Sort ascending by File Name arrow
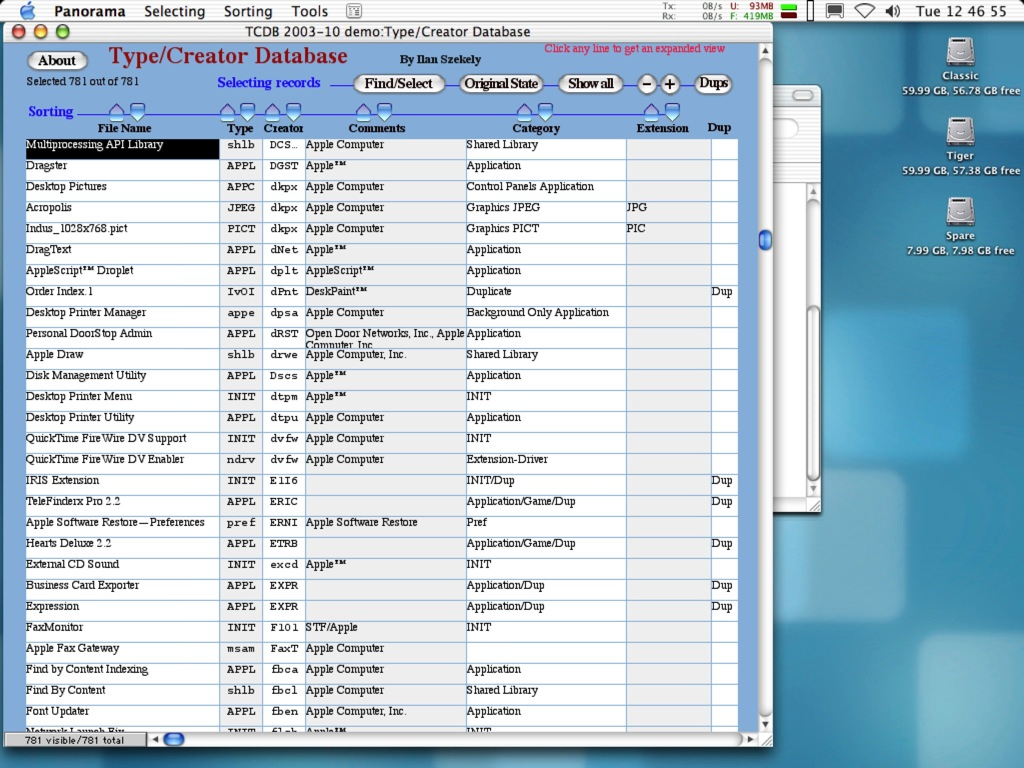The width and height of the screenshot is (1024, 768). click(x=116, y=111)
